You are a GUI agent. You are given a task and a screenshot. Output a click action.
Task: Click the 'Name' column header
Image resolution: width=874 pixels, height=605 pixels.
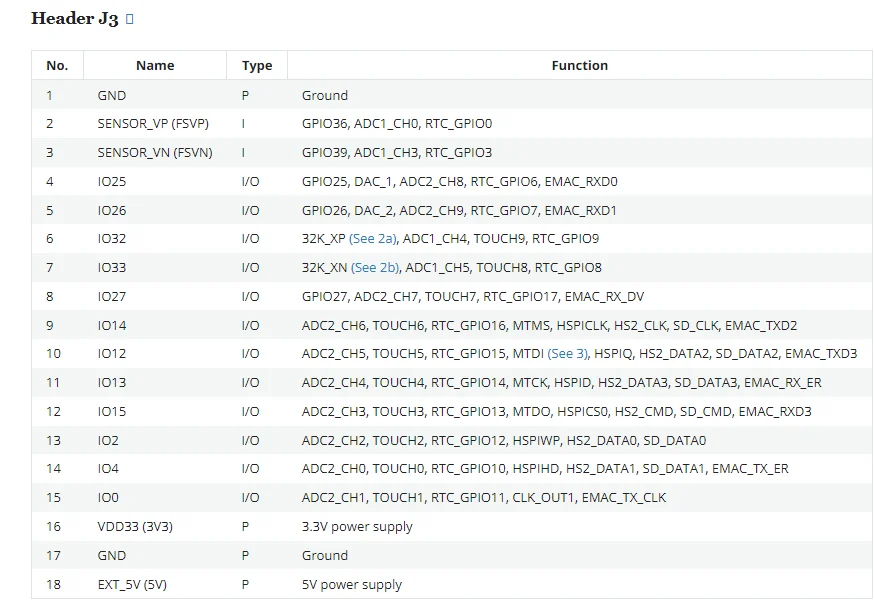155,65
